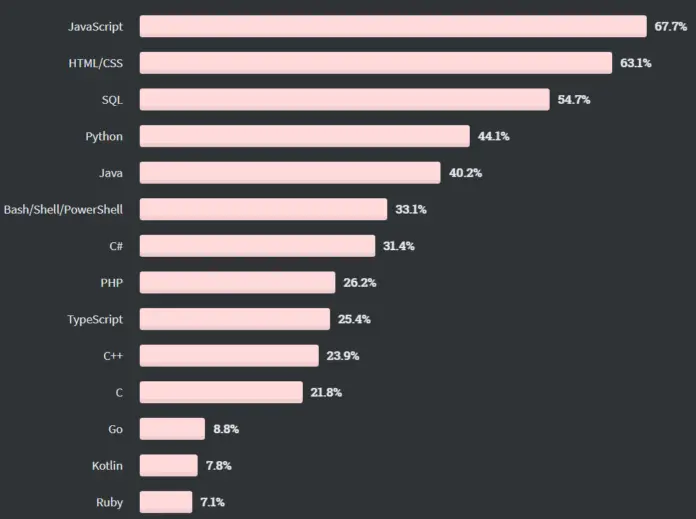Click the JavaScript label text
This screenshot has height=519, width=696.
95,27
